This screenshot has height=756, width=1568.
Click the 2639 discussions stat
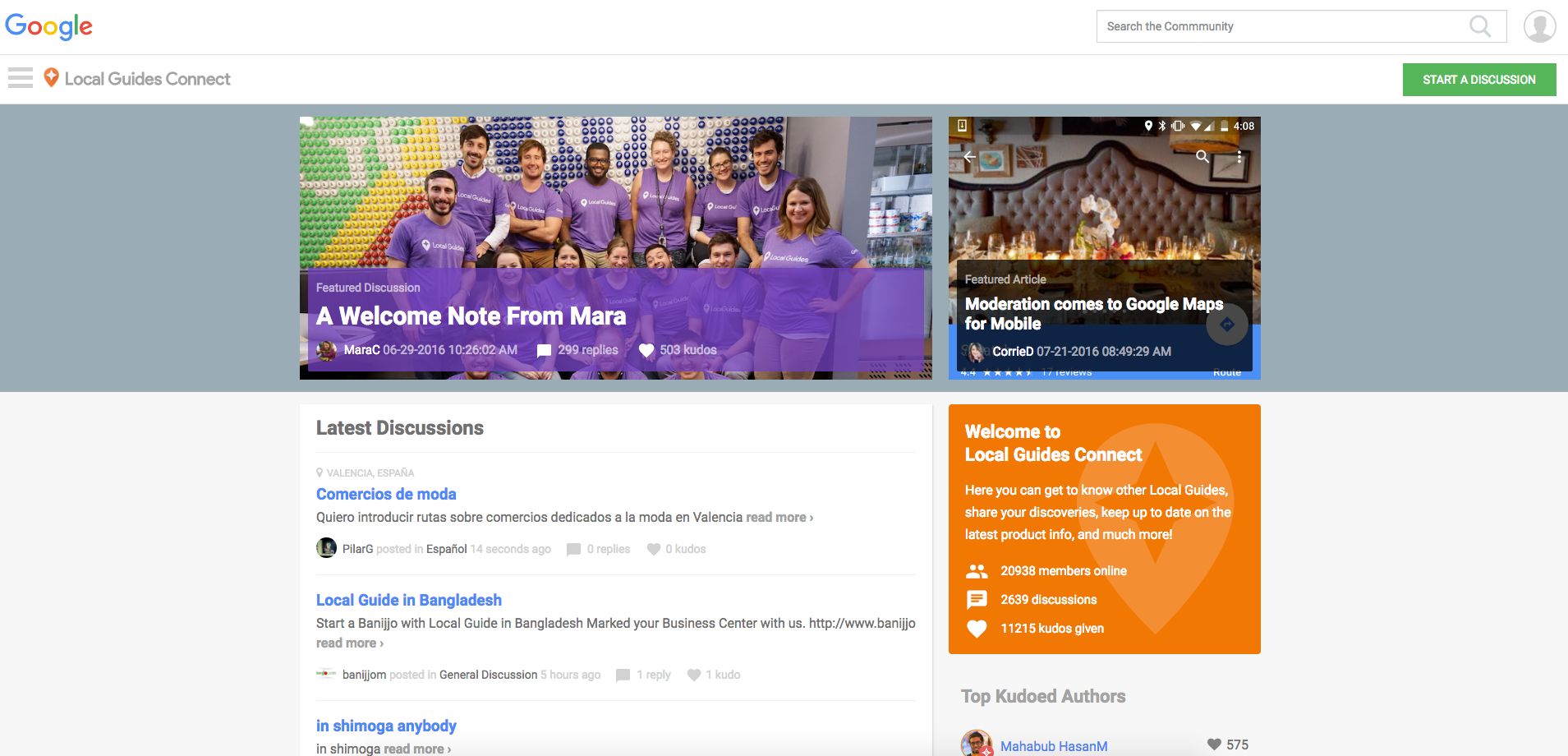click(1049, 600)
